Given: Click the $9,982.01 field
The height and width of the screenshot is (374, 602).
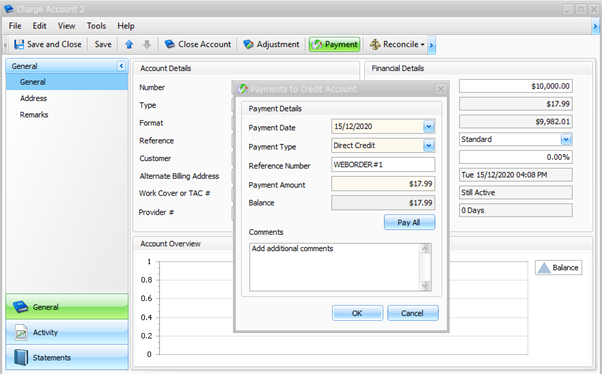Looking at the screenshot, I should pyautogui.click(x=516, y=121).
